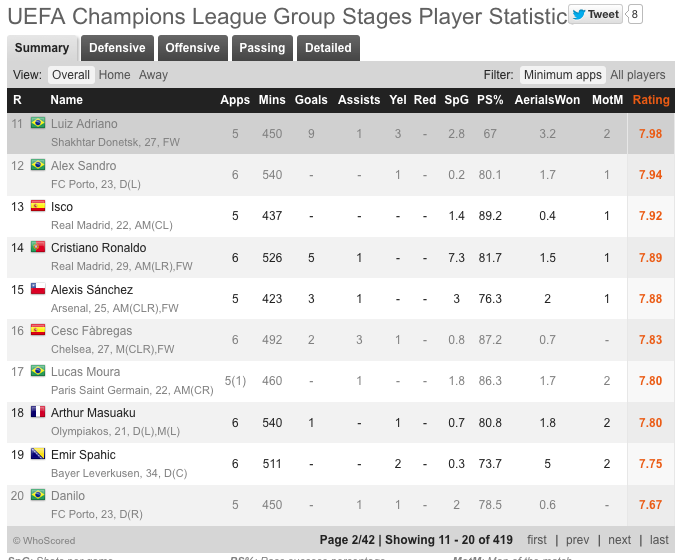Click Spain flag next to Isco
Image resolution: width=683 pixels, height=560 pixels.
point(38,207)
